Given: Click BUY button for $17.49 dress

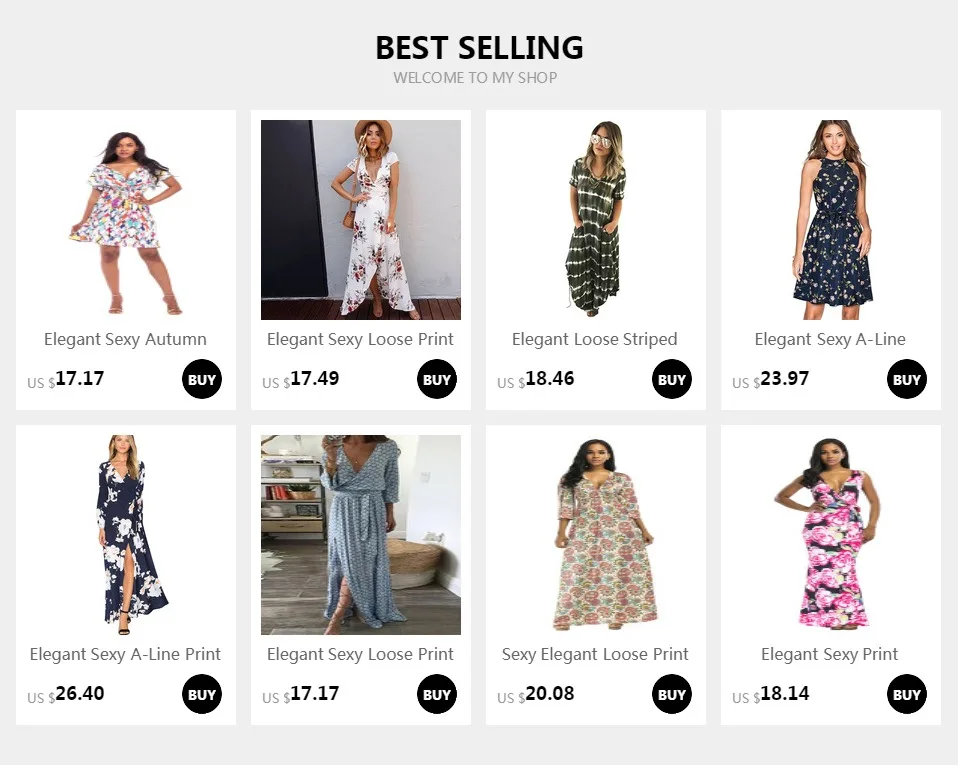Looking at the screenshot, I should click(x=437, y=379).
